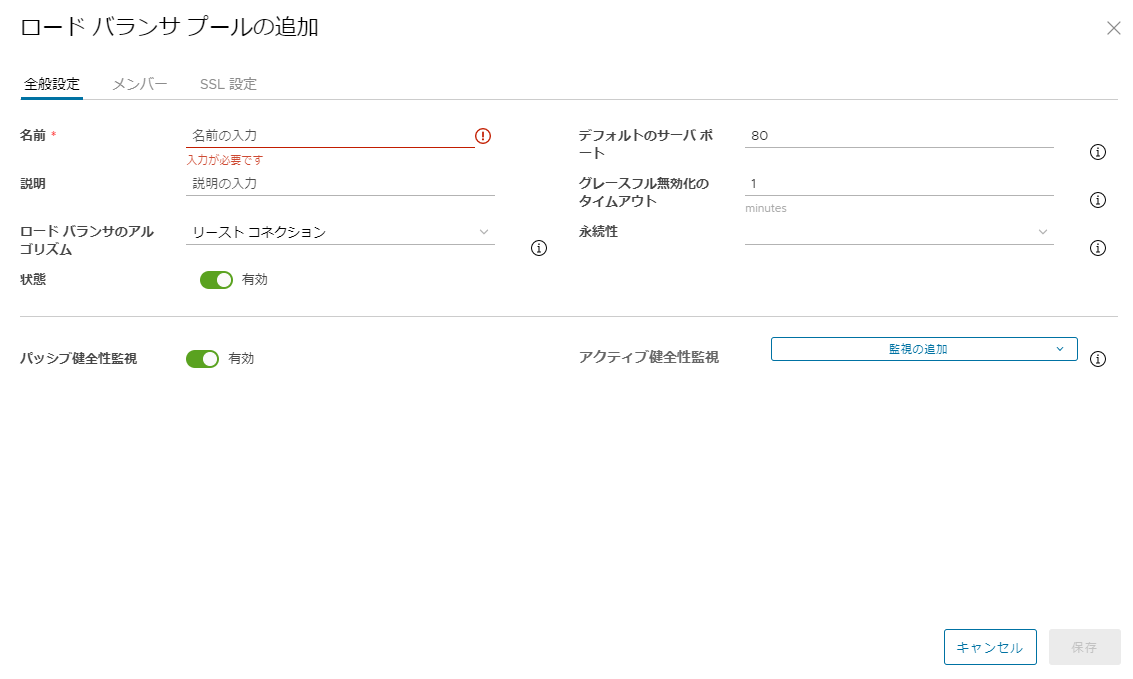Click the キャンセル button
The width and height of the screenshot is (1133, 679).
pos(989,647)
